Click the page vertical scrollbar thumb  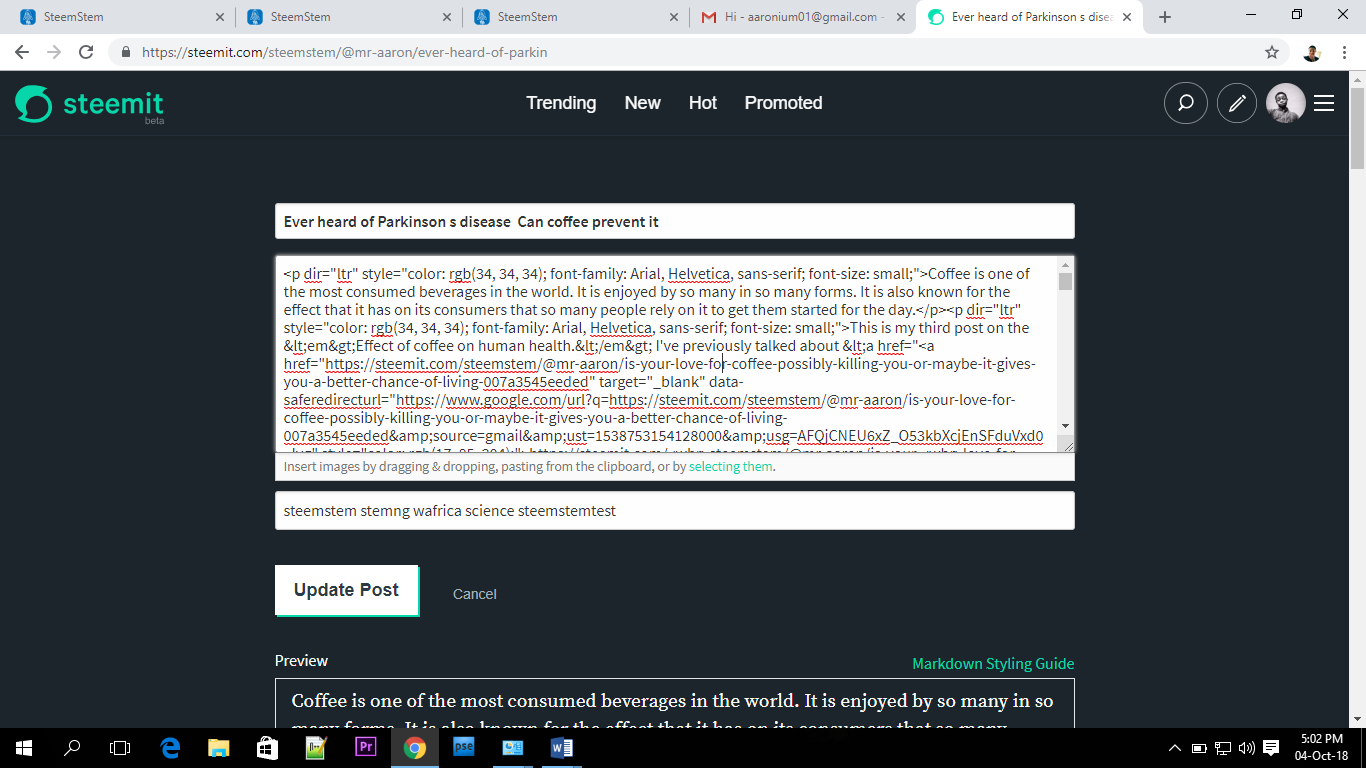[x=1357, y=128]
